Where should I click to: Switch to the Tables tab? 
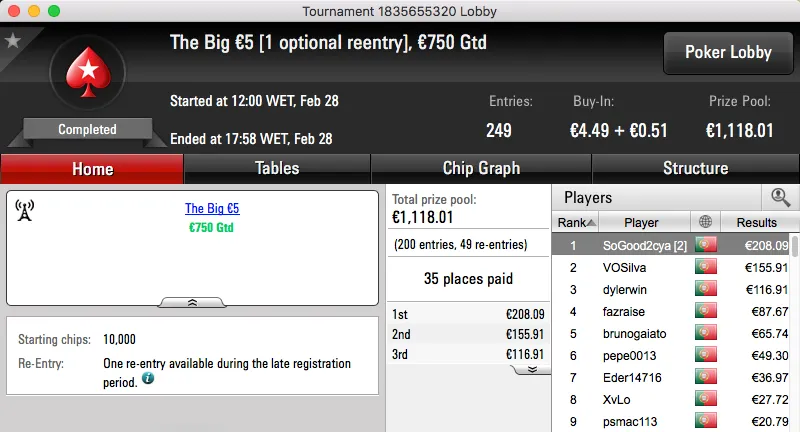click(277, 168)
